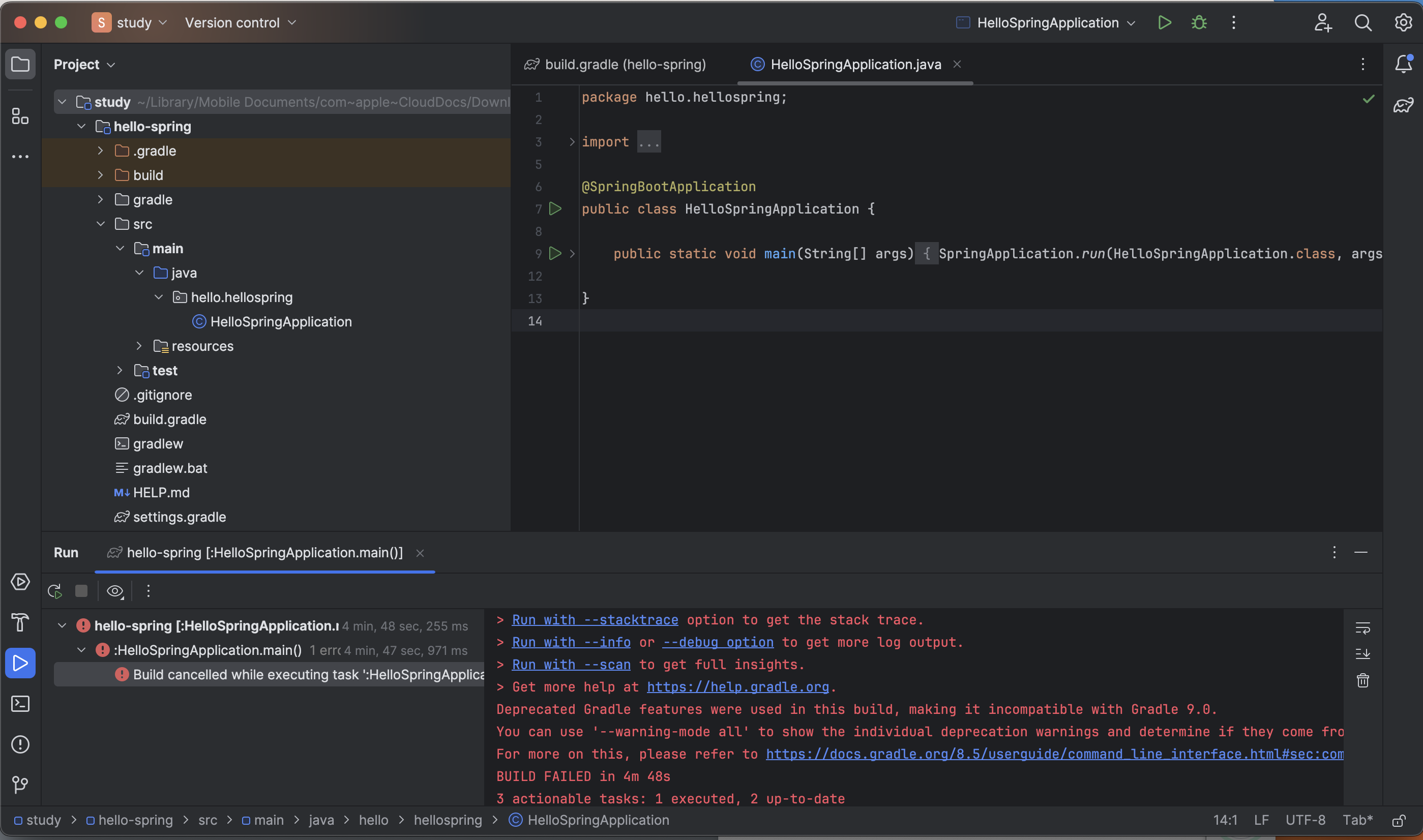Open the Build hammer tool window
The height and width of the screenshot is (840, 1423).
click(20, 622)
